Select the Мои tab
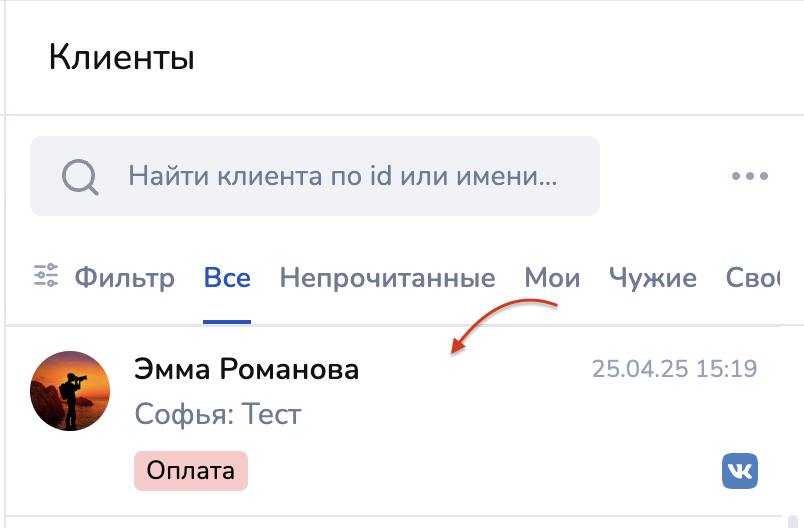The width and height of the screenshot is (804, 528). tap(552, 277)
